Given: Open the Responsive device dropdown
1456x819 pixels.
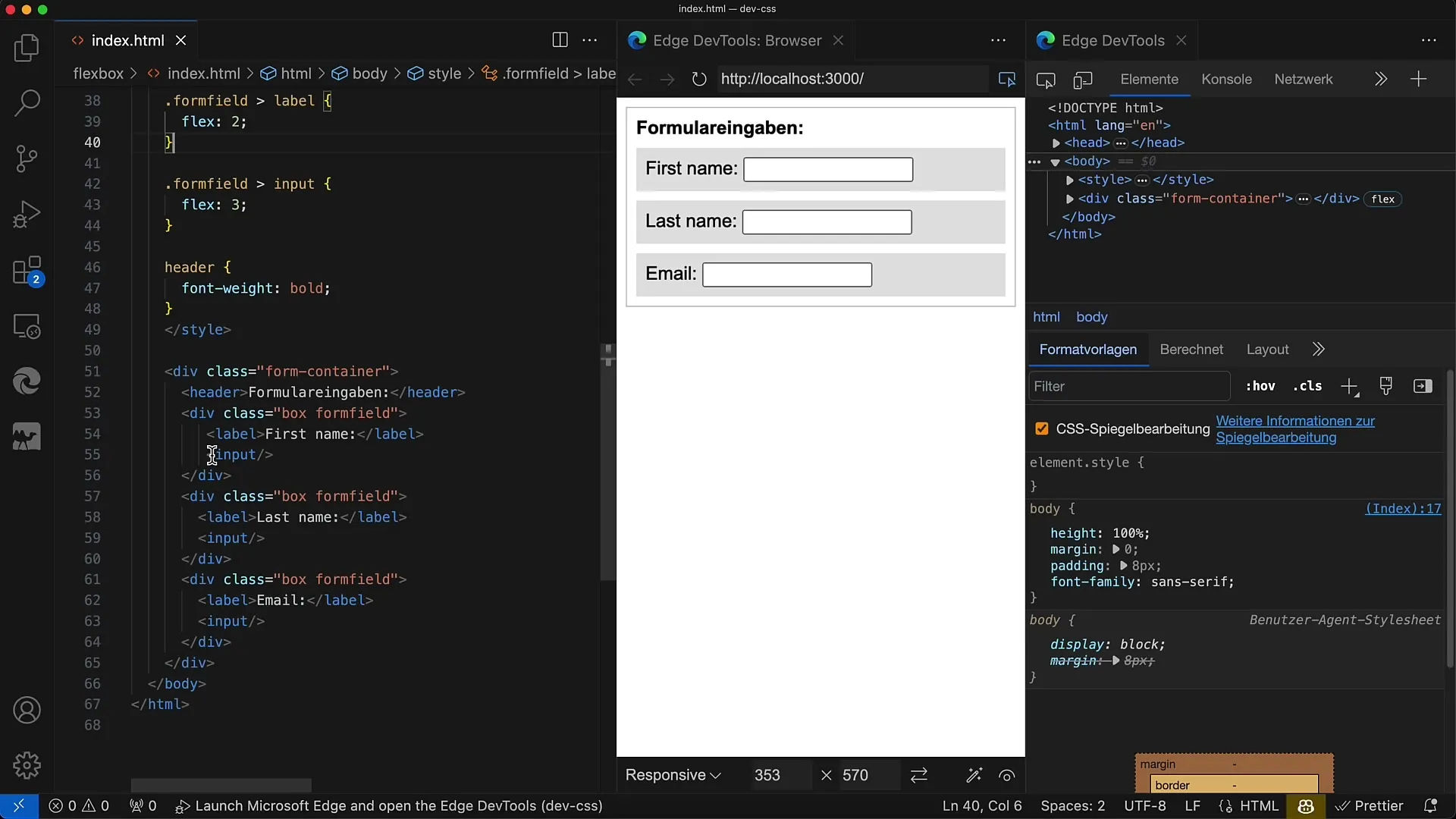Looking at the screenshot, I should [673, 775].
